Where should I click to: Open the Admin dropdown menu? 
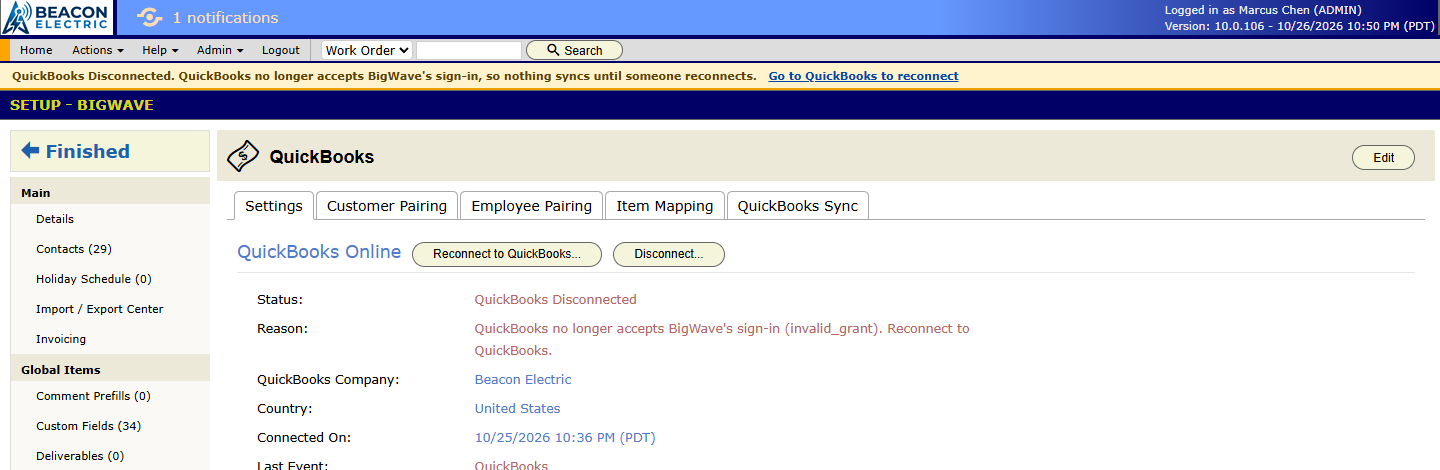(220, 50)
